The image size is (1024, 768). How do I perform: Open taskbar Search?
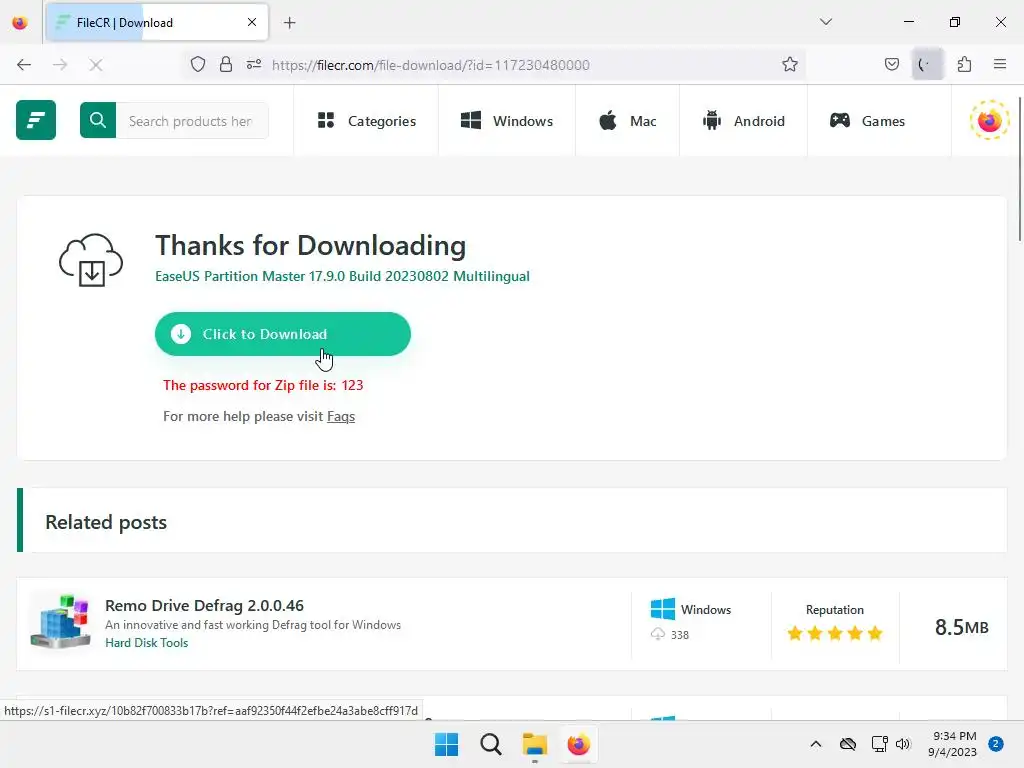490,744
